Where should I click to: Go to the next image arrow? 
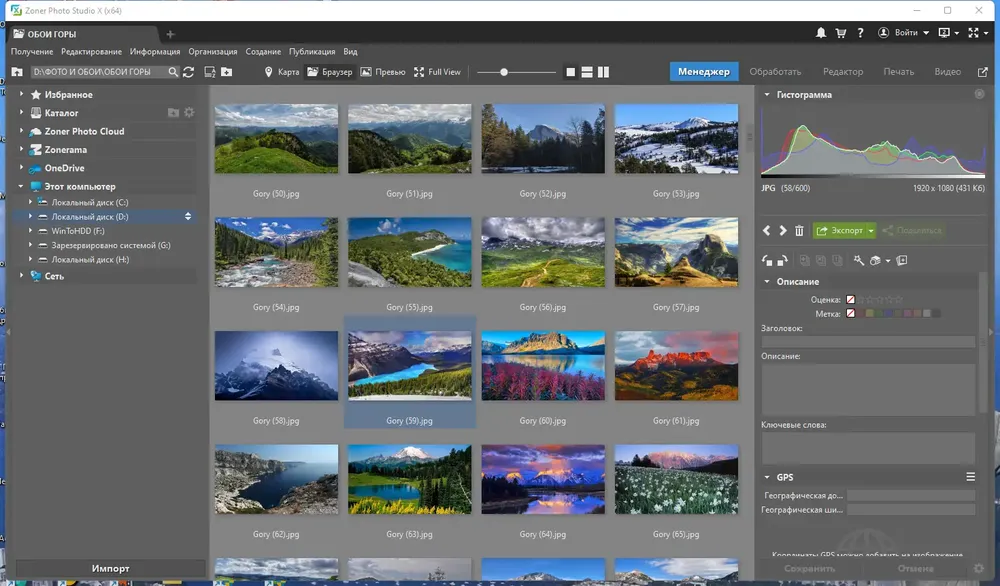click(783, 230)
